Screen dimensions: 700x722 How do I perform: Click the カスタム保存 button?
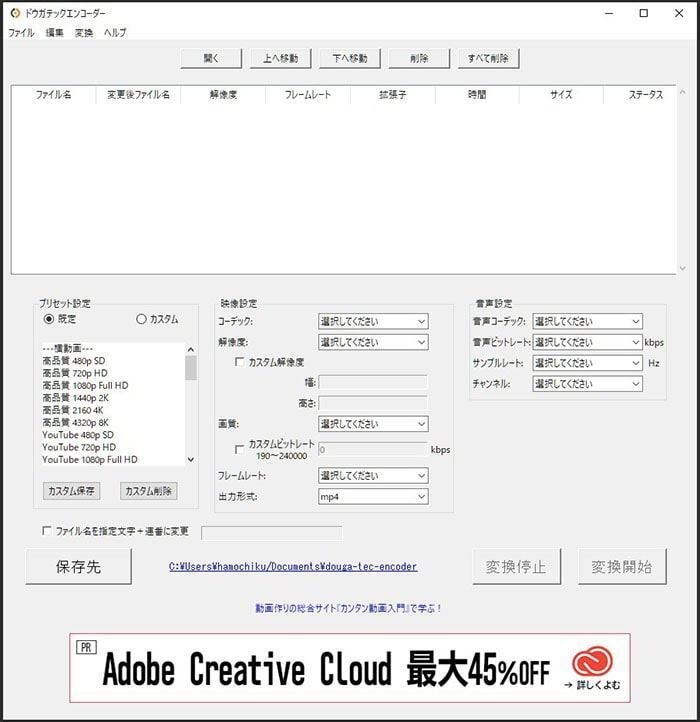pos(71,491)
